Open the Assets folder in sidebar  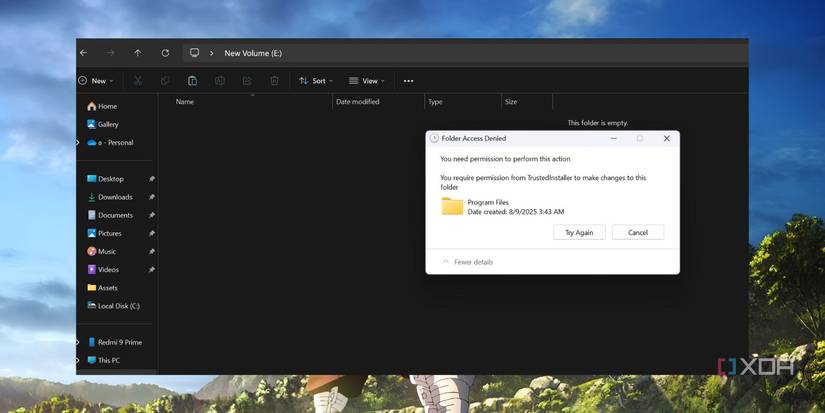(x=103, y=288)
